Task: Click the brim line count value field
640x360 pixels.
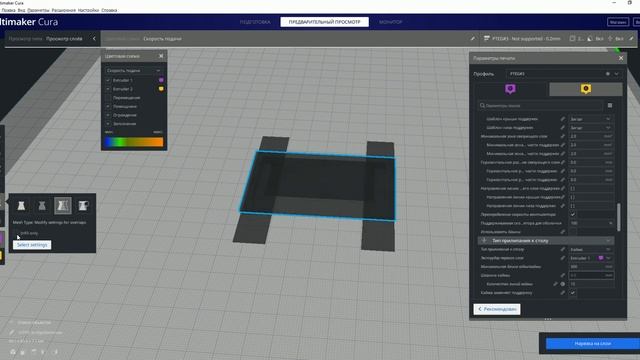Action: click(591, 284)
